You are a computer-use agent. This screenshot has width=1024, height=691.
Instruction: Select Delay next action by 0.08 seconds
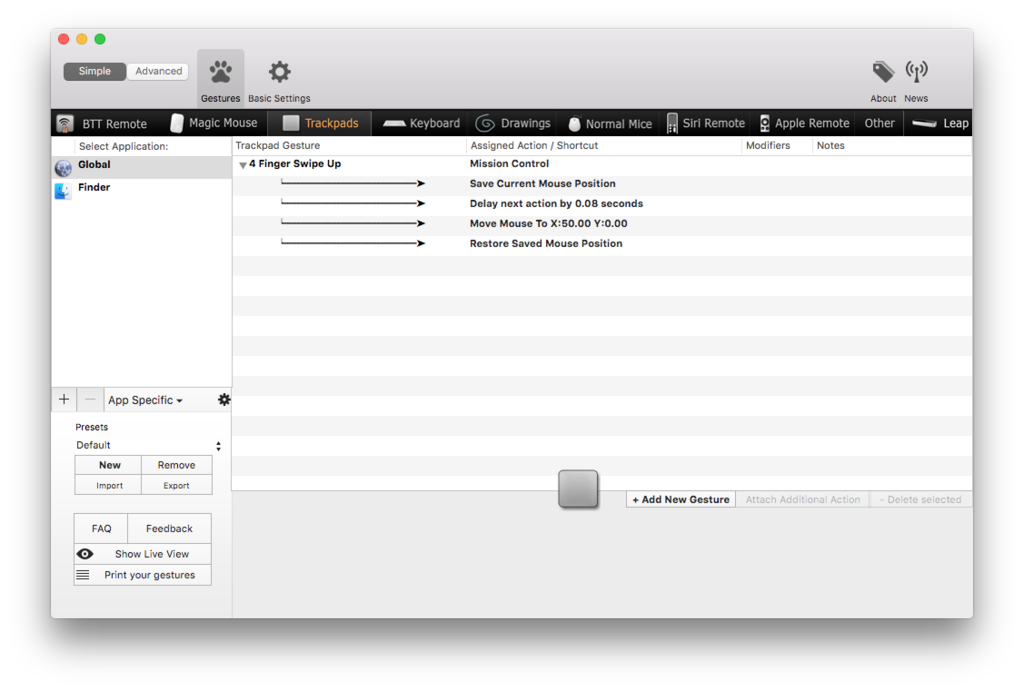(602, 204)
